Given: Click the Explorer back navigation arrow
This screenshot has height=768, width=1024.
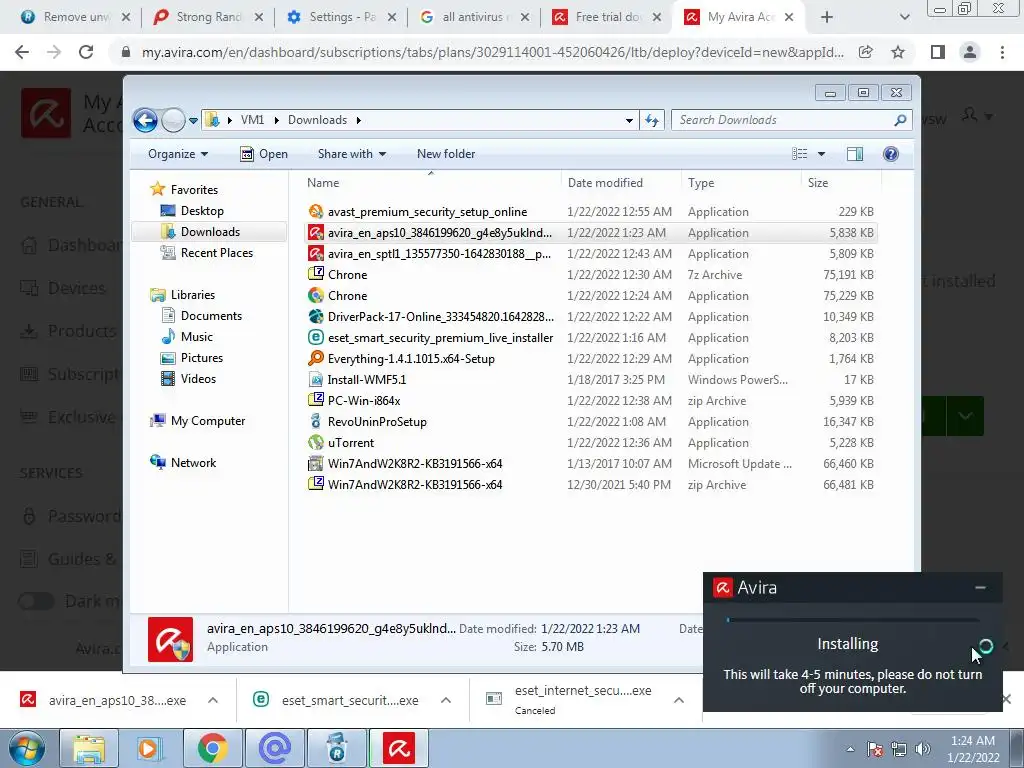Looking at the screenshot, I should 145,120.
